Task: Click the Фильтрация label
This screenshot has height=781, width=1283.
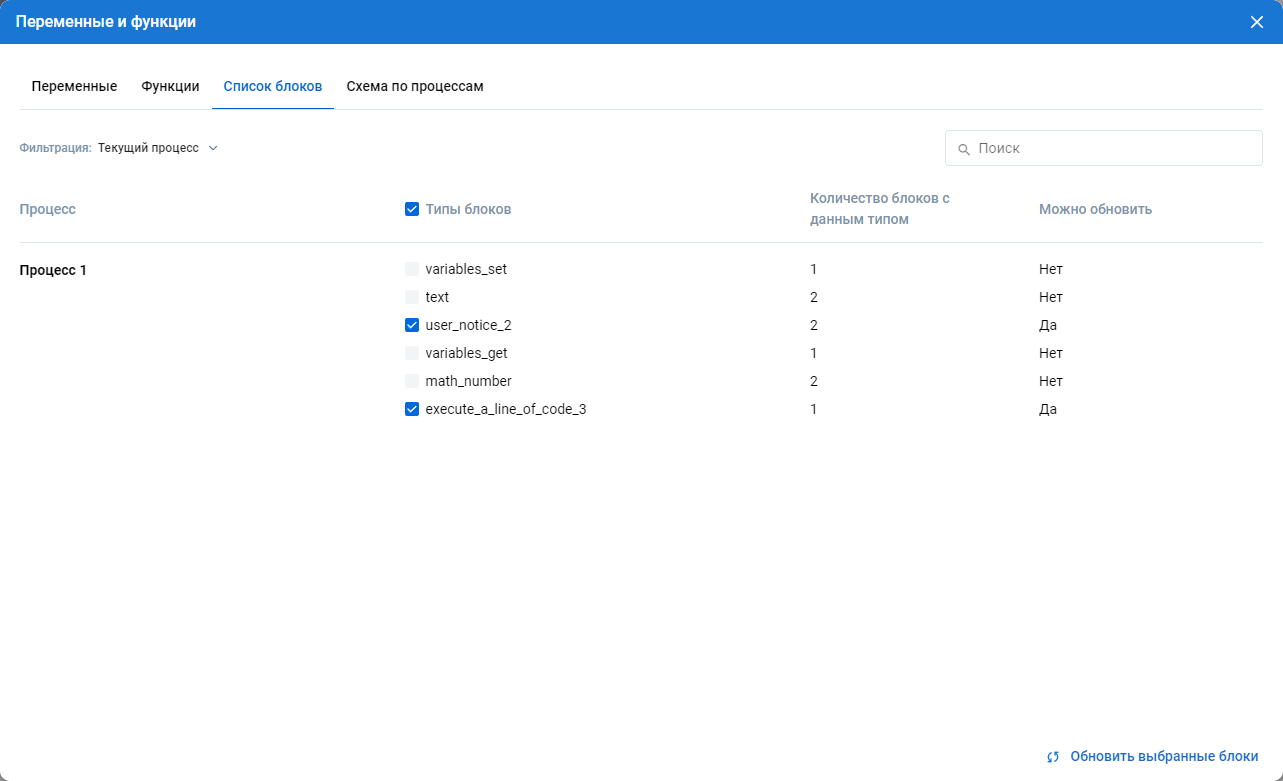Action: 56,148
